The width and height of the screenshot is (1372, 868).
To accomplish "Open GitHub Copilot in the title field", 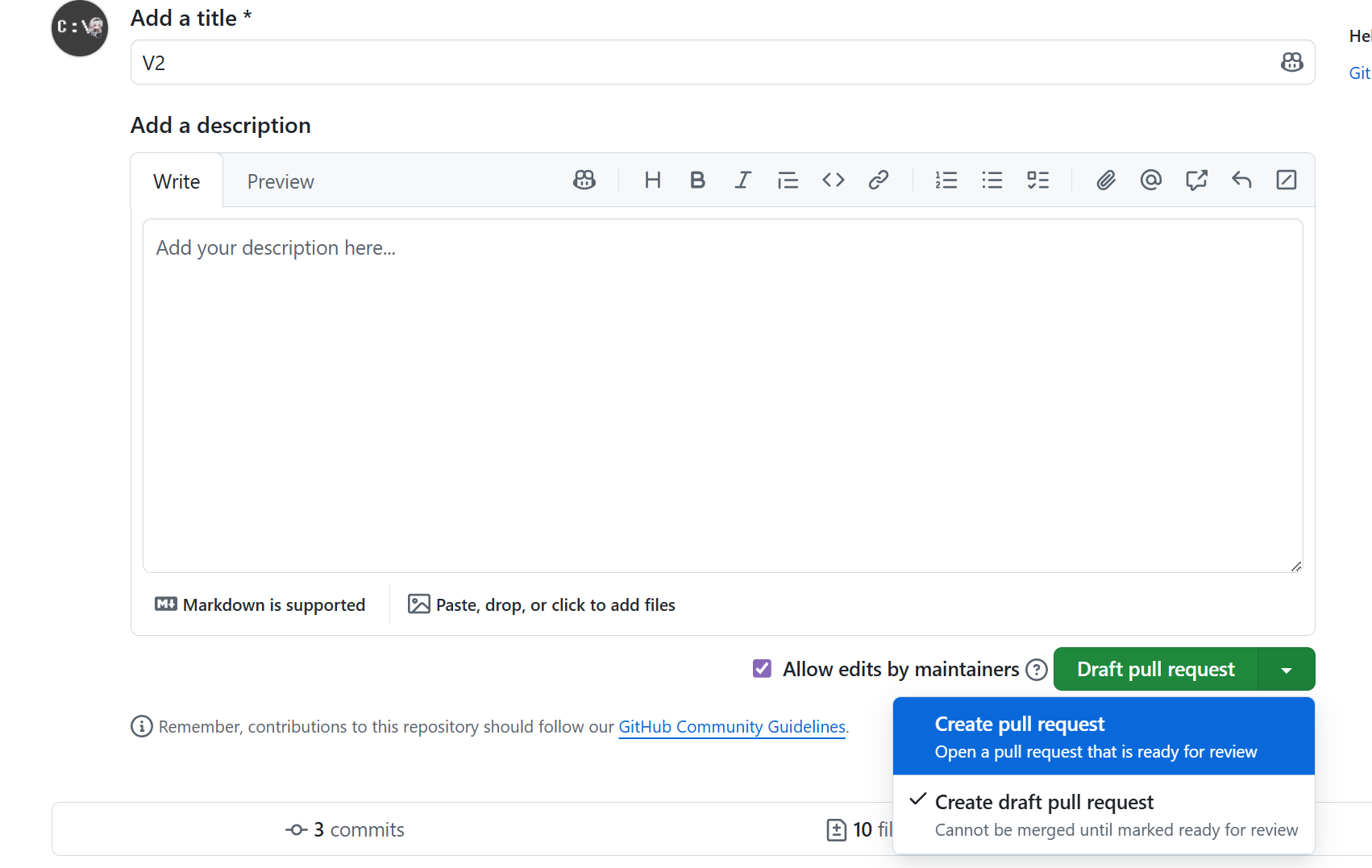I will click(1291, 62).
